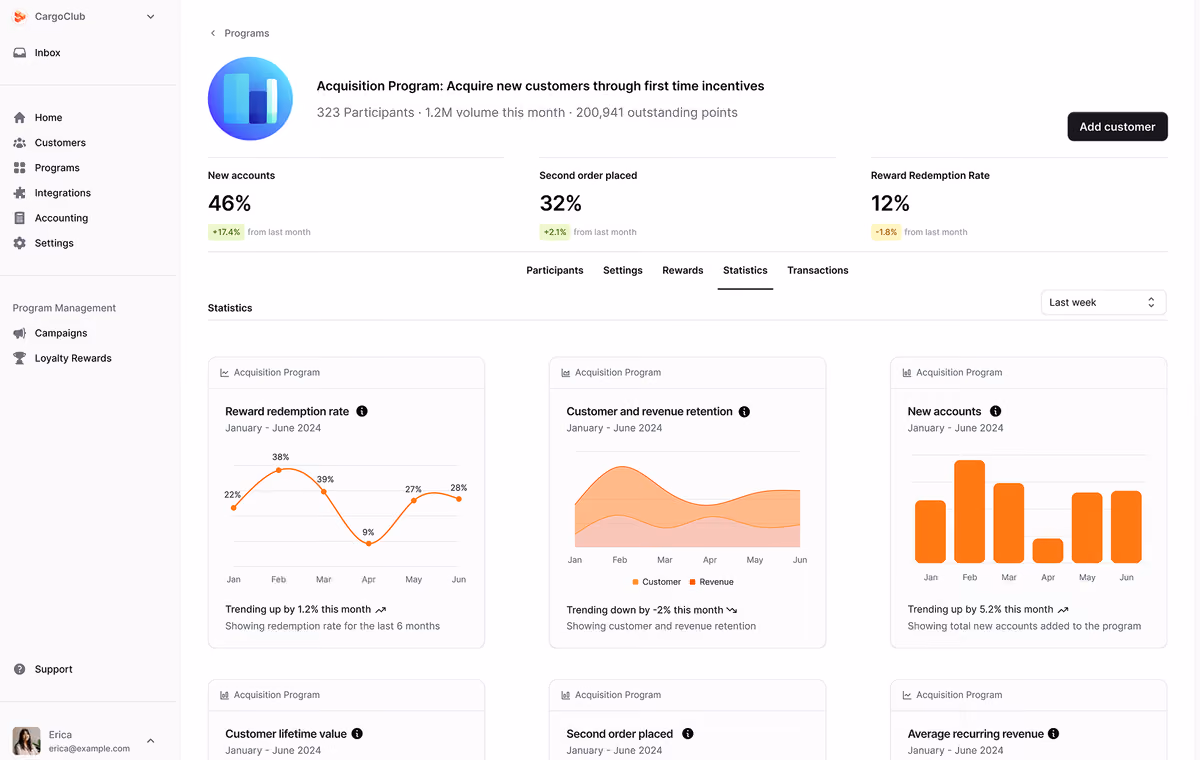Screen dimensions: 1200x760
Task: Click chart icon on Average recurring revenue card header
Action: [x=907, y=695]
